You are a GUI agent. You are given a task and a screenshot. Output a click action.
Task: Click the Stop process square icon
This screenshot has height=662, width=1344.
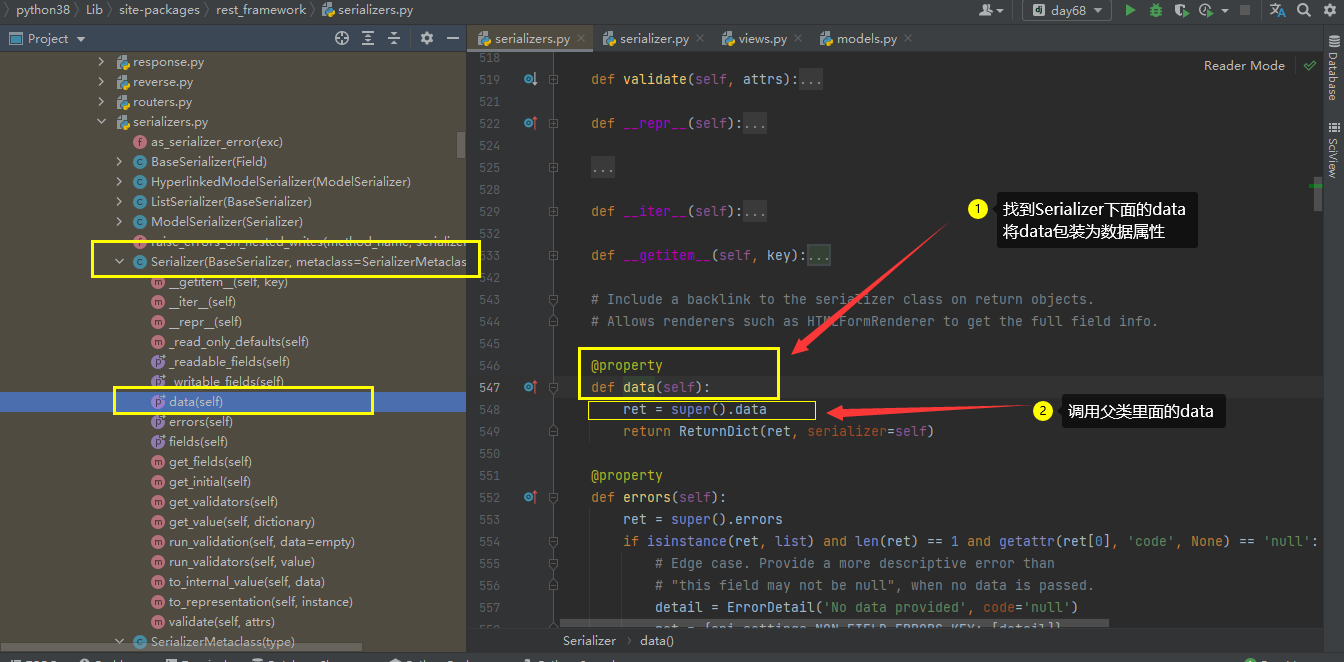[1245, 10]
